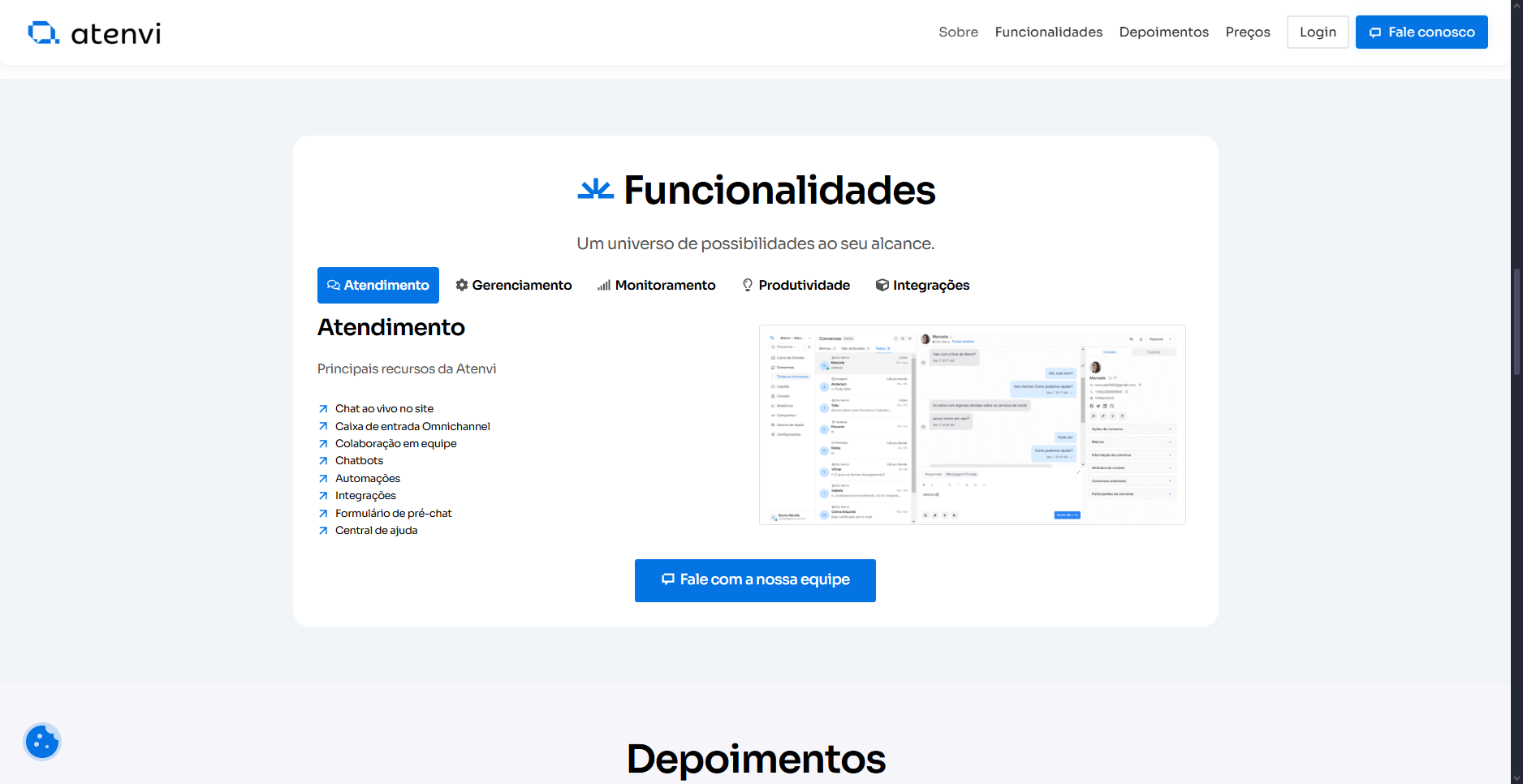Image resolution: width=1523 pixels, height=784 pixels.
Task: Click arrow icon next to Formulário de pré-chat
Action: 323,514
